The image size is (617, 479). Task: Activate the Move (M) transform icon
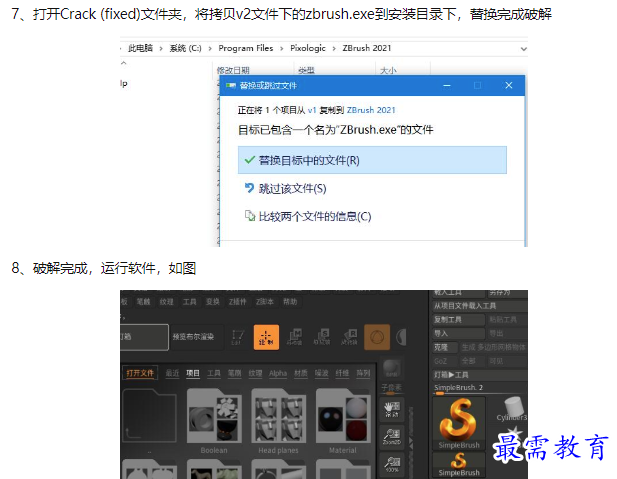(x=294, y=337)
